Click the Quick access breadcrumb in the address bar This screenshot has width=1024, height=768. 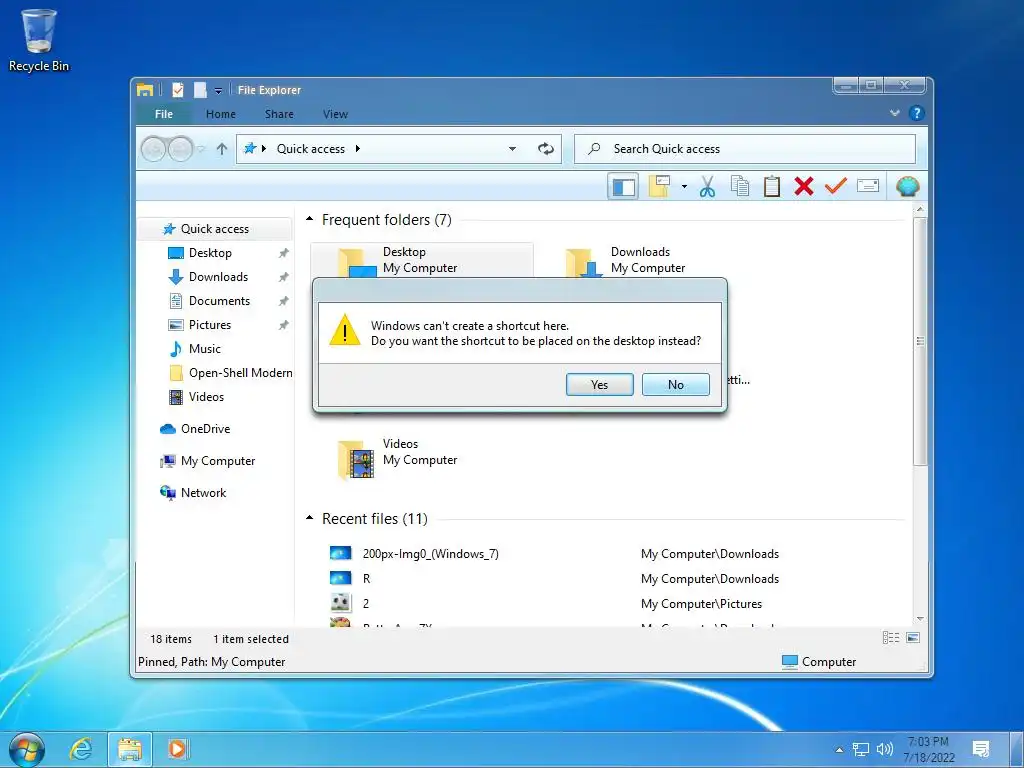311,149
